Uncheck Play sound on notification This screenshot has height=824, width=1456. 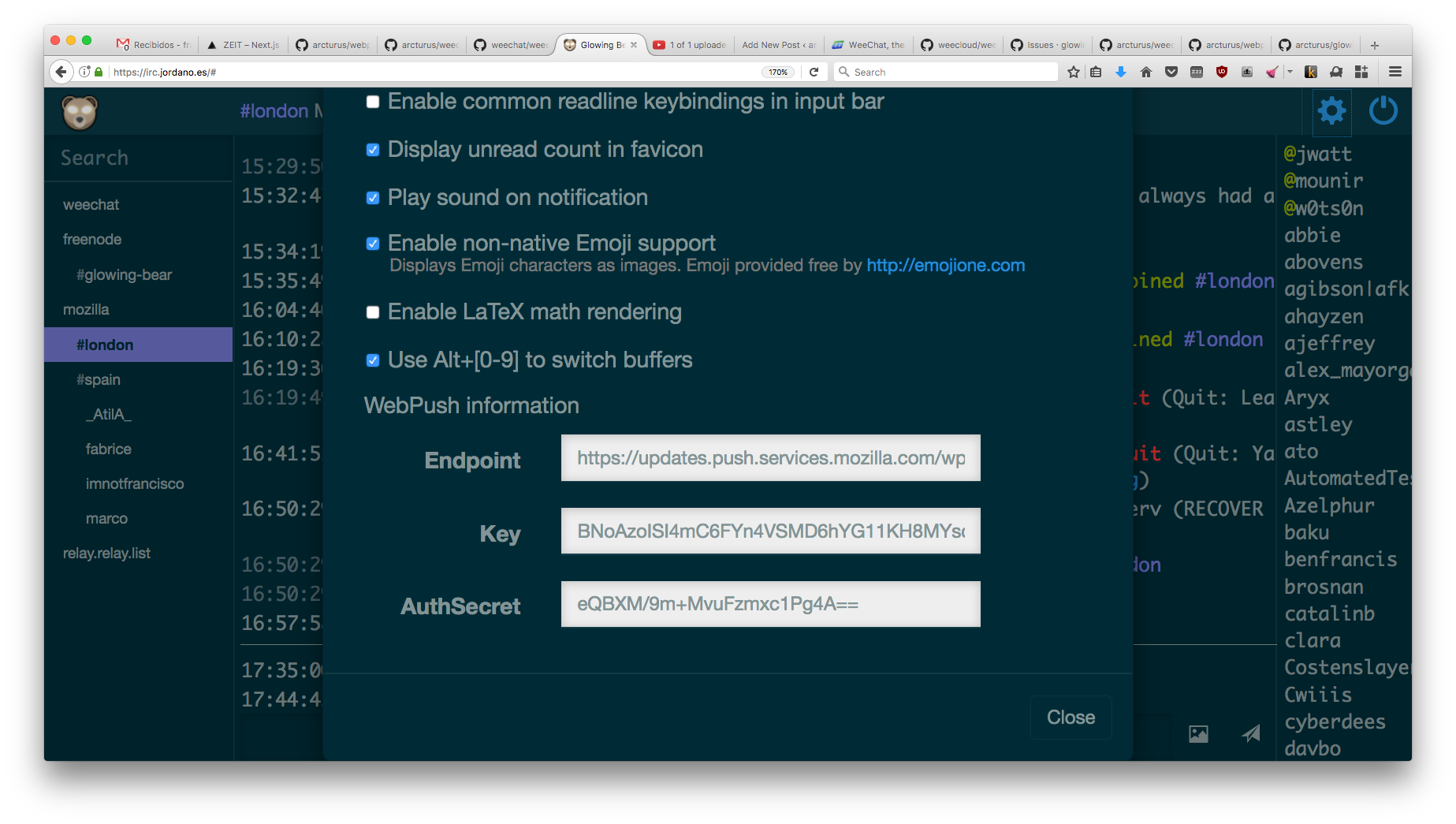click(373, 198)
